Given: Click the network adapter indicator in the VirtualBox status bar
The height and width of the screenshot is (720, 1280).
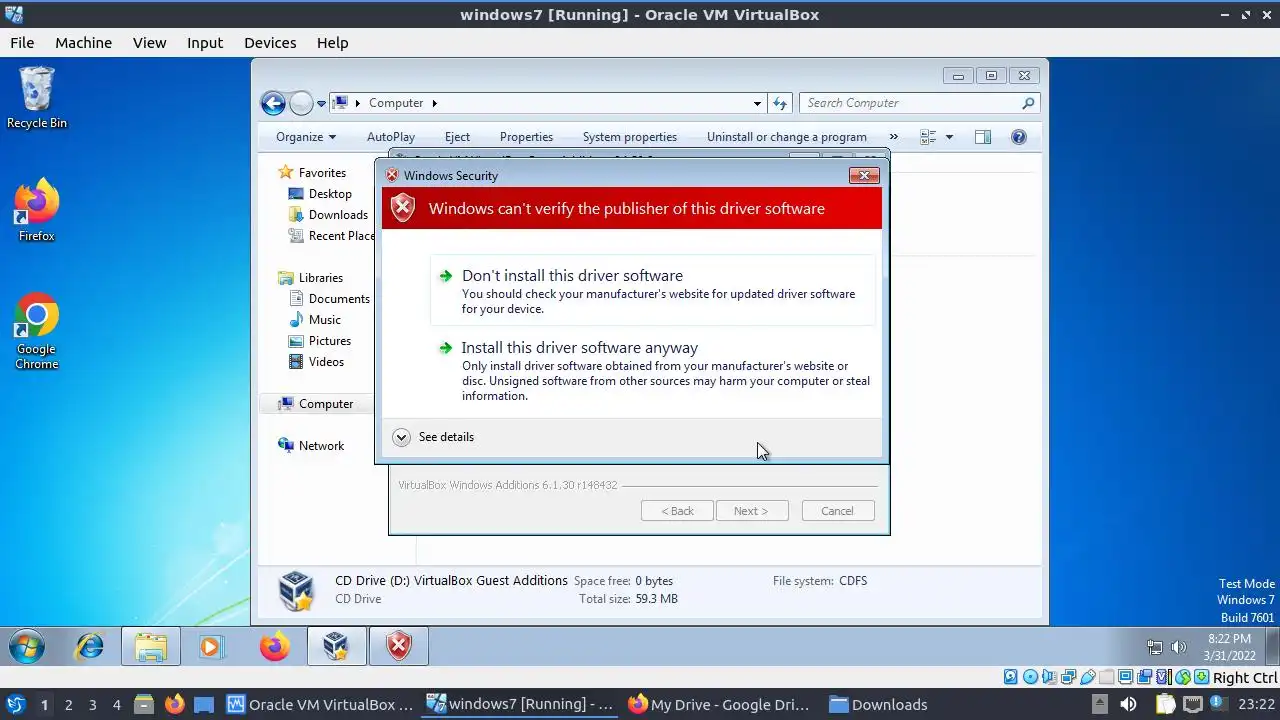Looking at the screenshot, I should point(1068,677).
